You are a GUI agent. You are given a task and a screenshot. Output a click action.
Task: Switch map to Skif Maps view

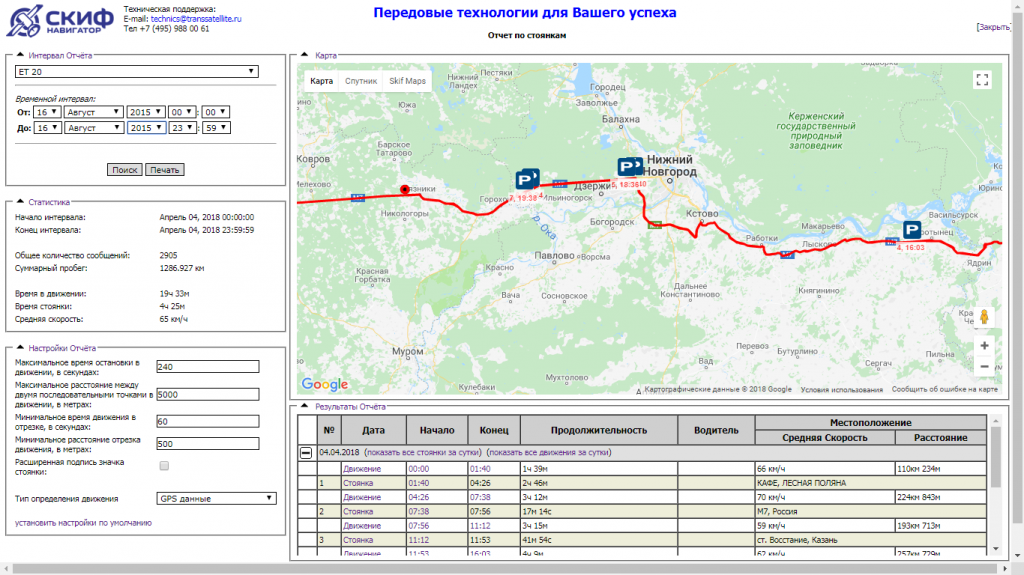pyautogui.click(x=408, y=81)
